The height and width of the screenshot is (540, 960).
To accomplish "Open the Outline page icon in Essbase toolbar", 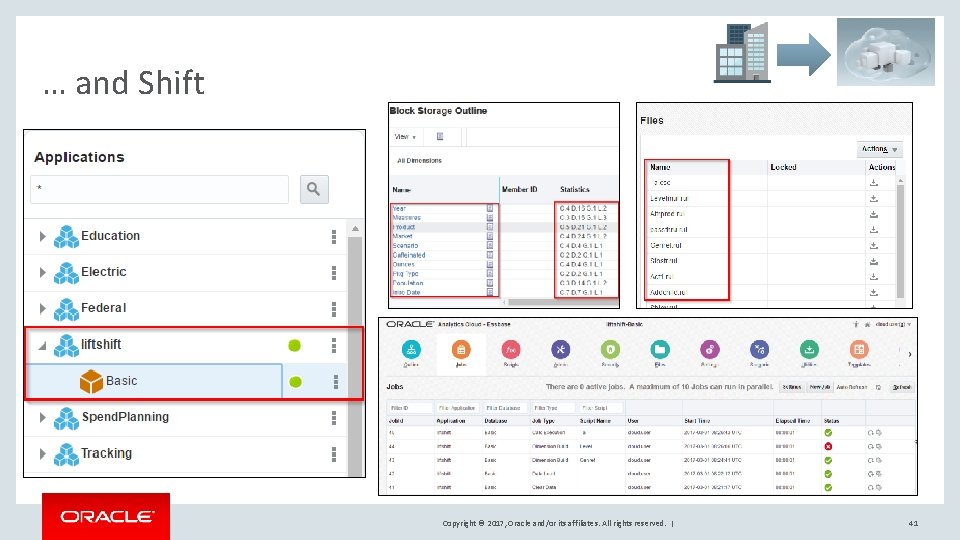I will tap(411, 350).
